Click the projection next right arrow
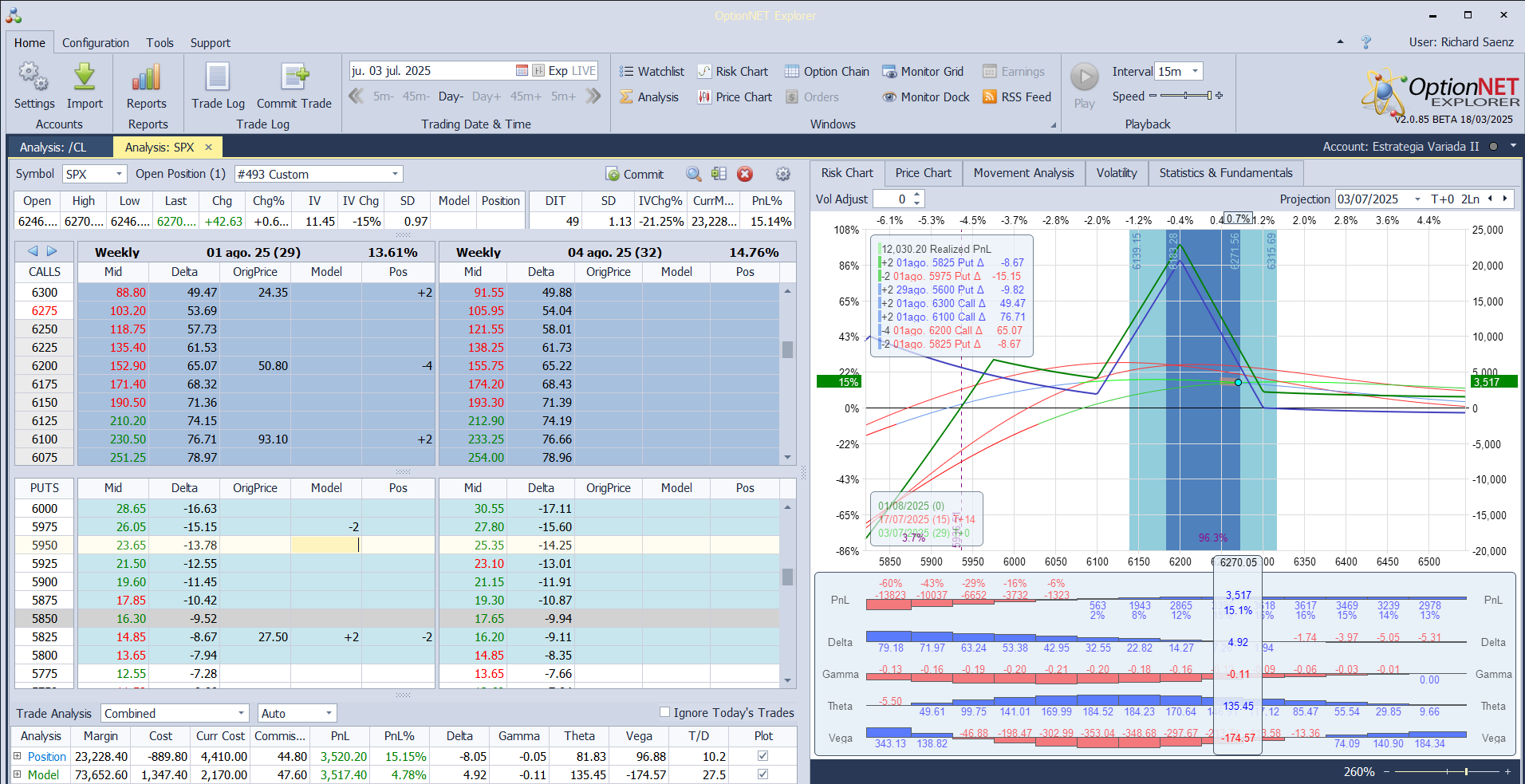The height and width of the screenshot is (784, 1525). pos(1505,199)
